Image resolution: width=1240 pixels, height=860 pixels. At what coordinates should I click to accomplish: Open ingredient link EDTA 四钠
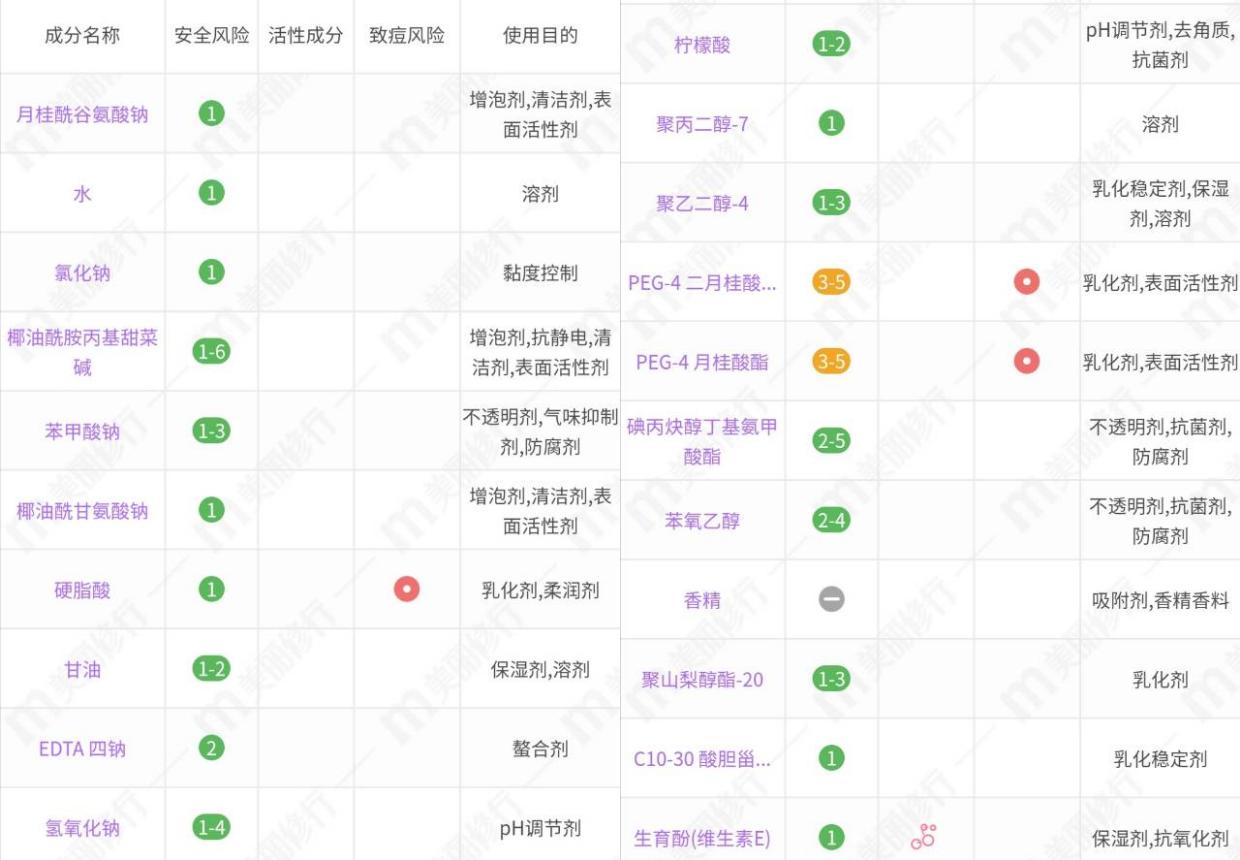point(82,748)
